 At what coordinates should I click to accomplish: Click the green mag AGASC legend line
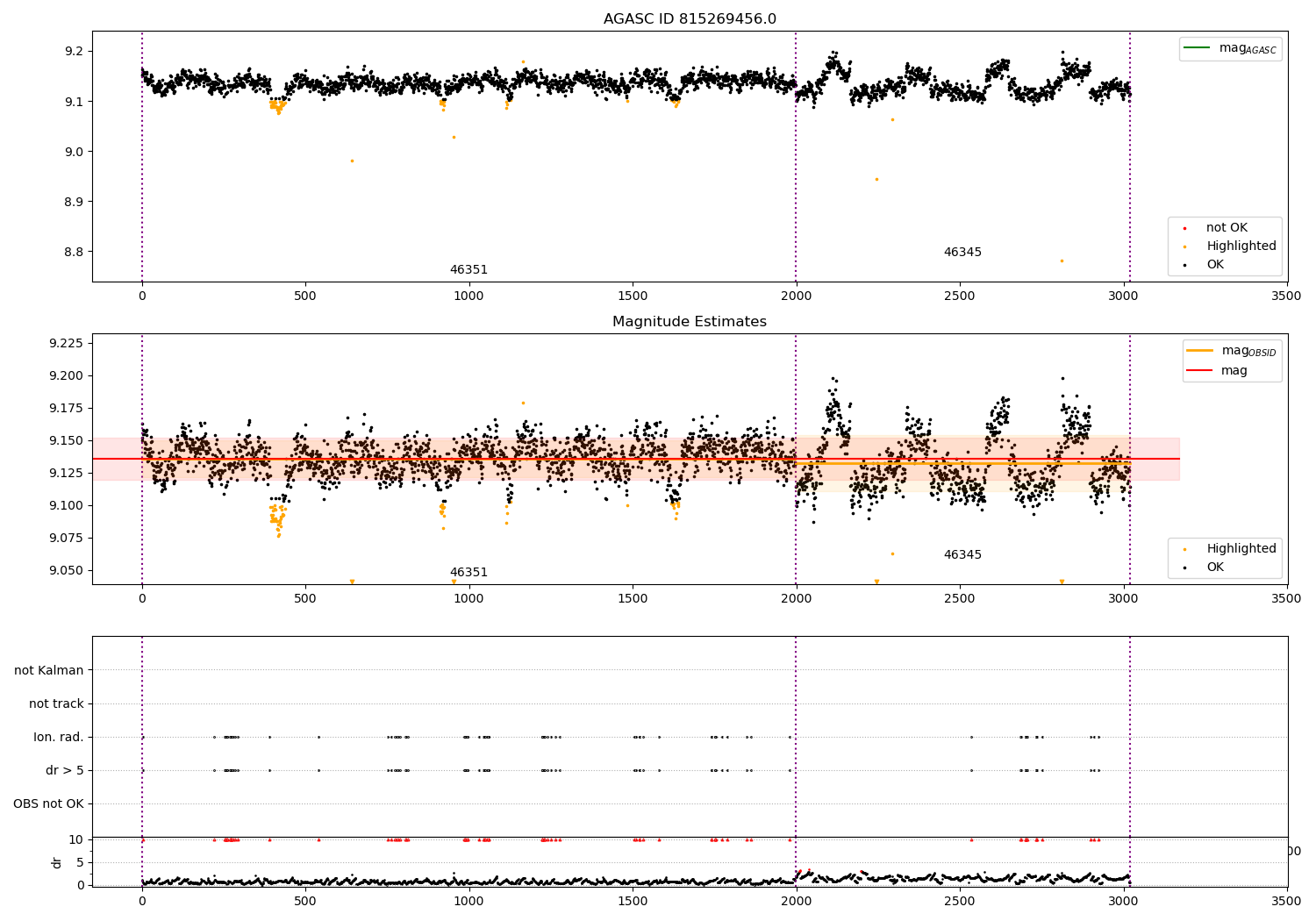1197,47
